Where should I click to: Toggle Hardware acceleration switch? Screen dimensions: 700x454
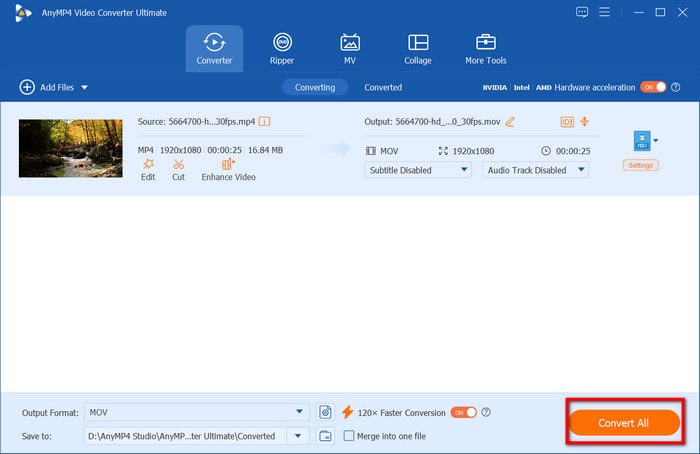pos(653,87)
